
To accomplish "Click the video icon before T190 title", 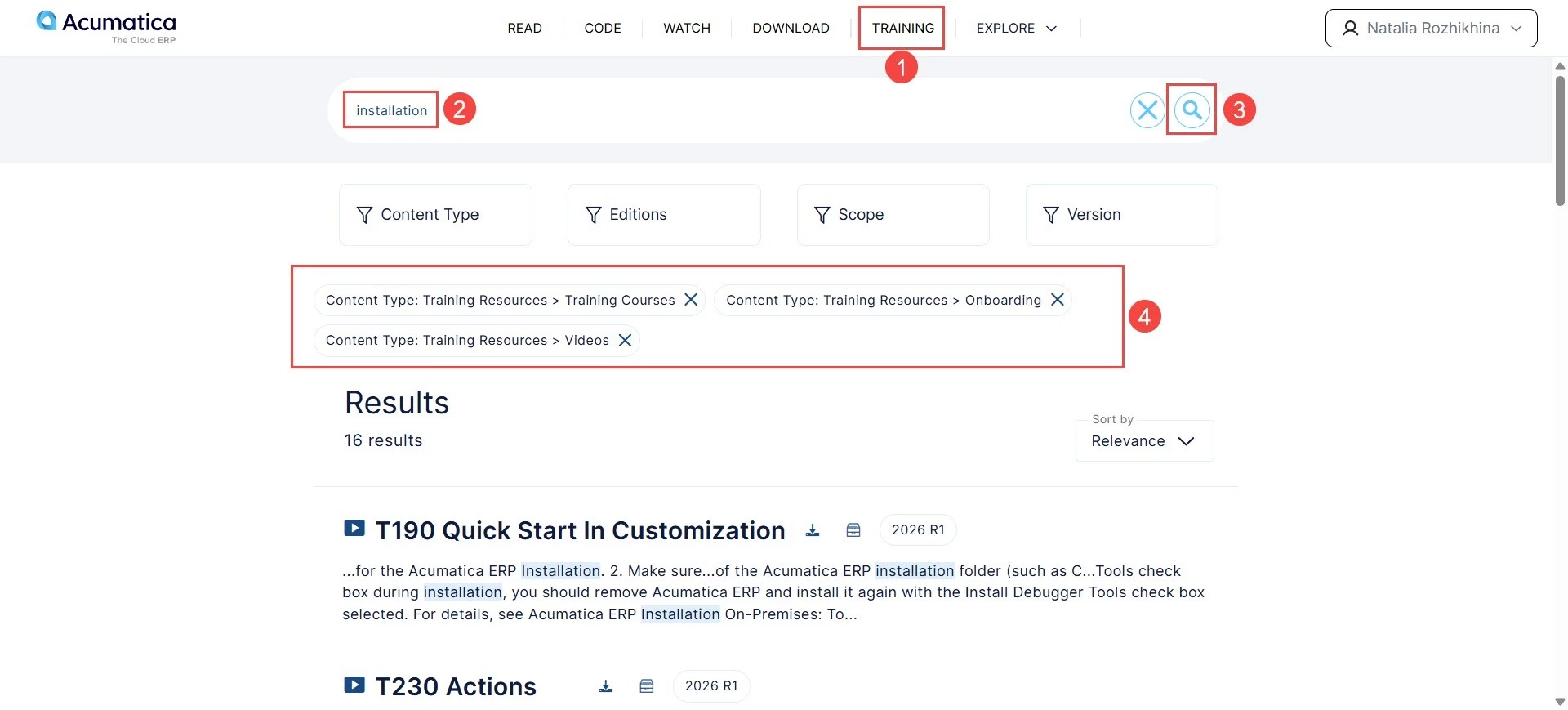I will click(x=354, y=529).
